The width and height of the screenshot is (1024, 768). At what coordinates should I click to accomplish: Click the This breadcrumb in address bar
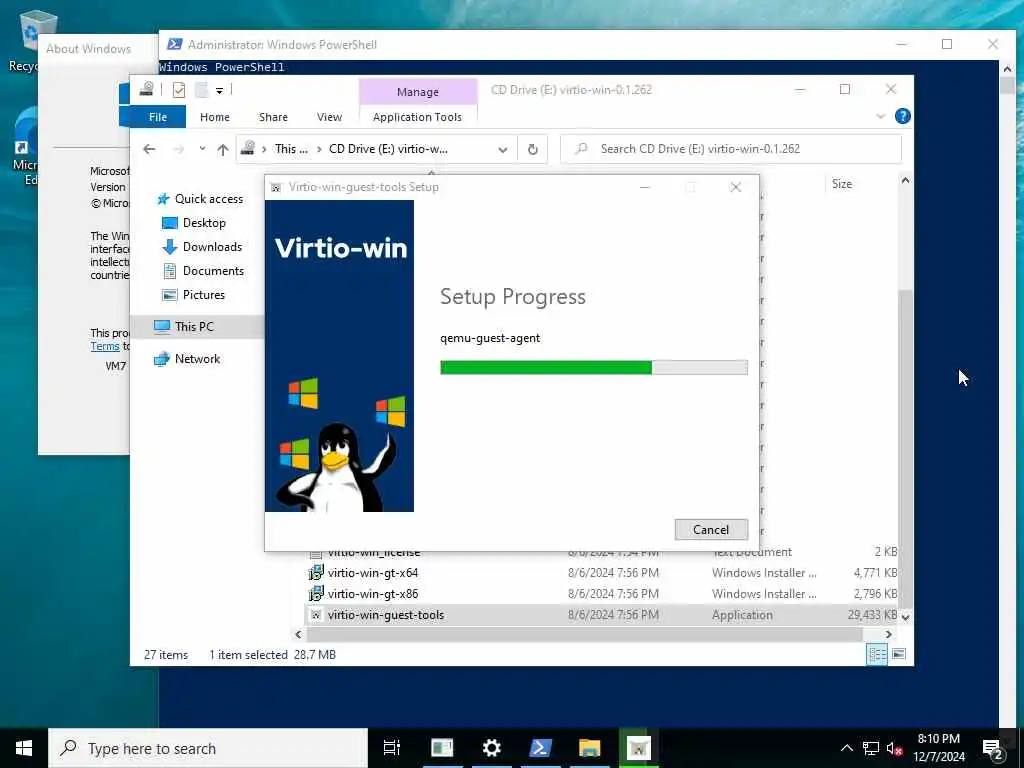291,149
